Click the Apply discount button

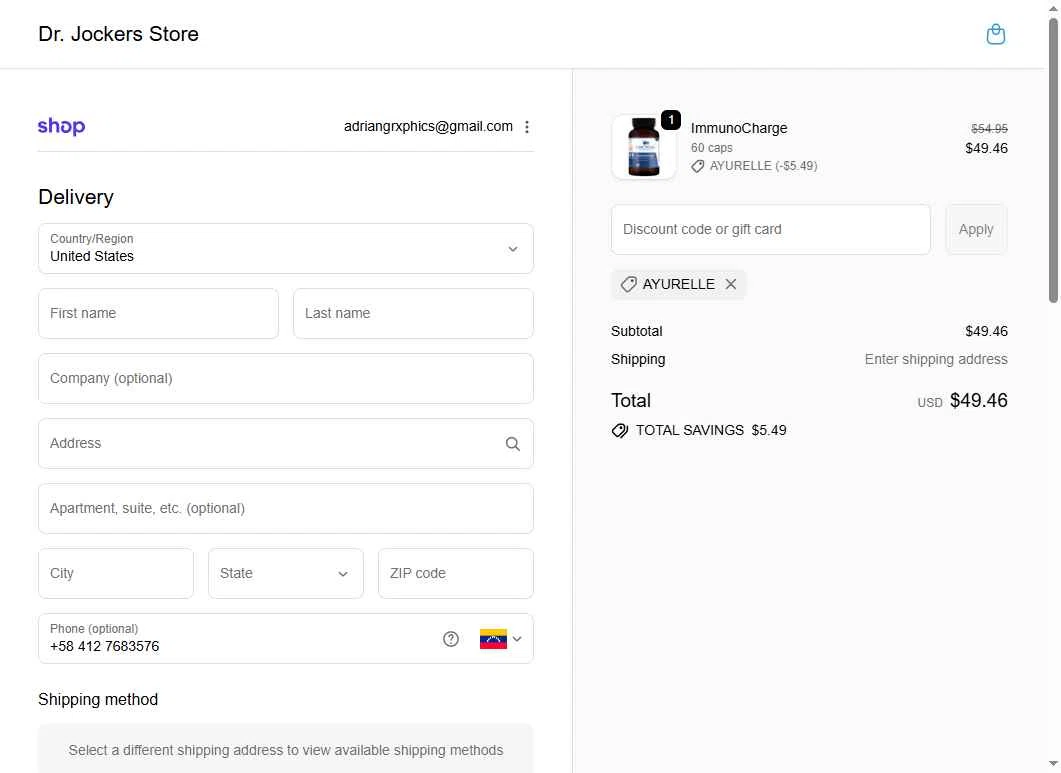976,229
